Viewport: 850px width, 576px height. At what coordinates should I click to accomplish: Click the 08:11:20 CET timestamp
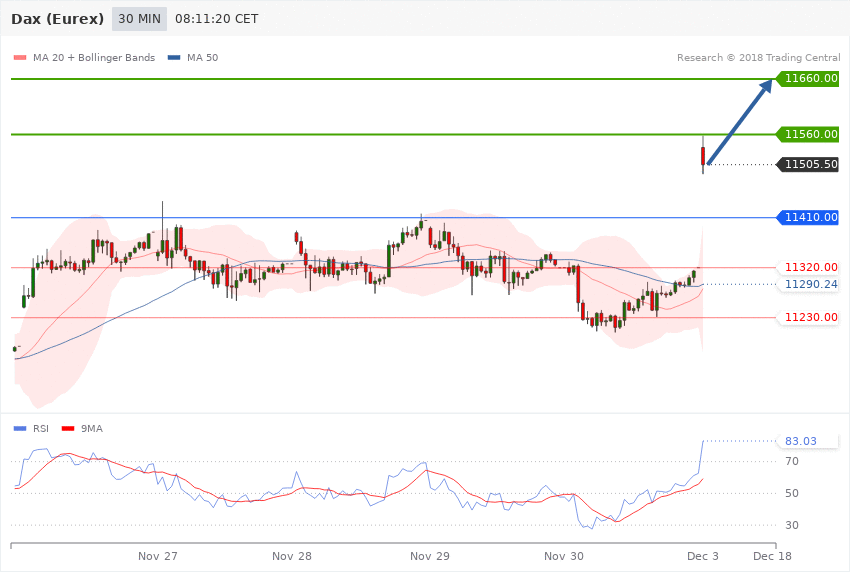click(216, 19)
